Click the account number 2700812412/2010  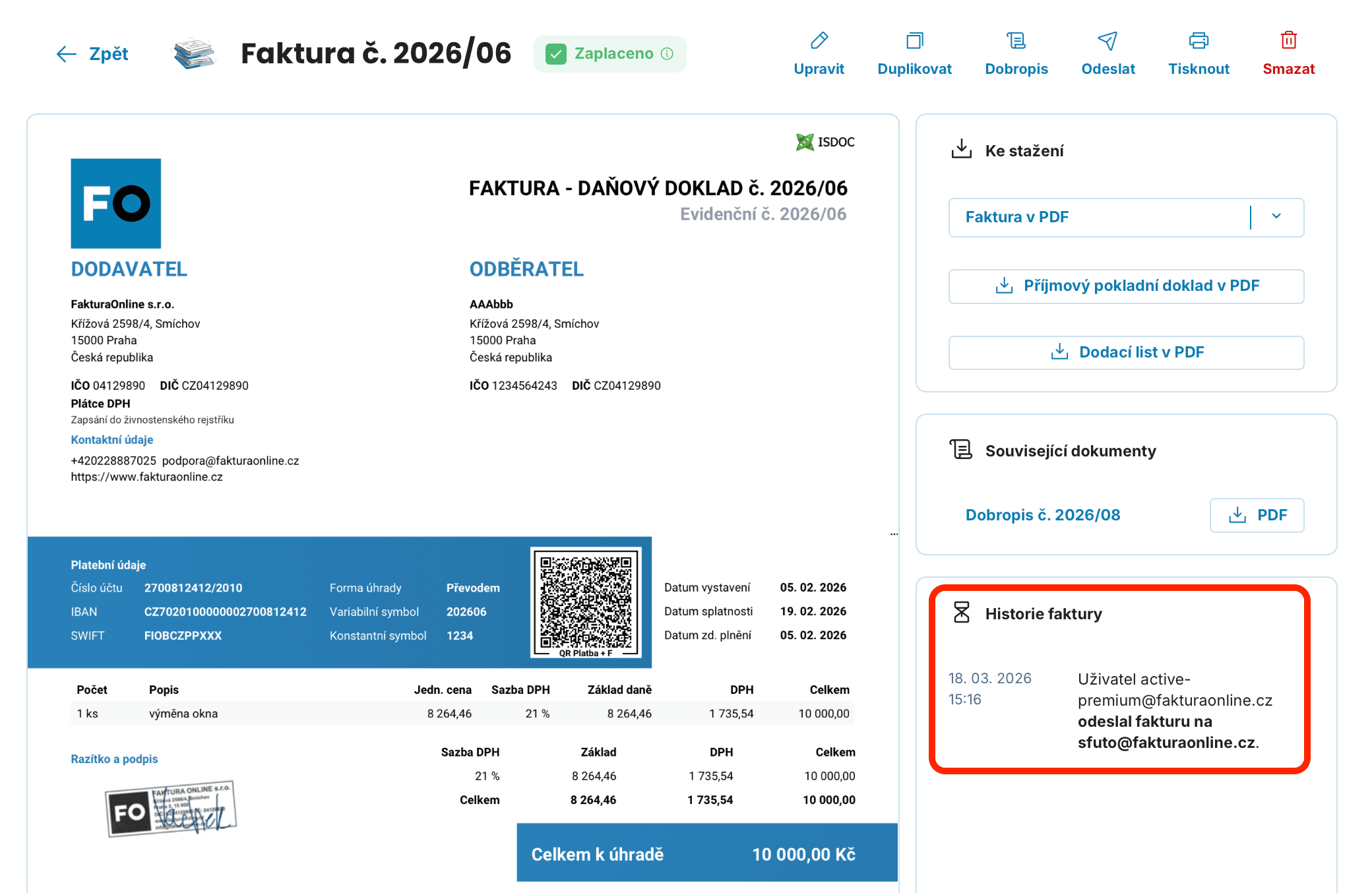[x=193, y=588]
